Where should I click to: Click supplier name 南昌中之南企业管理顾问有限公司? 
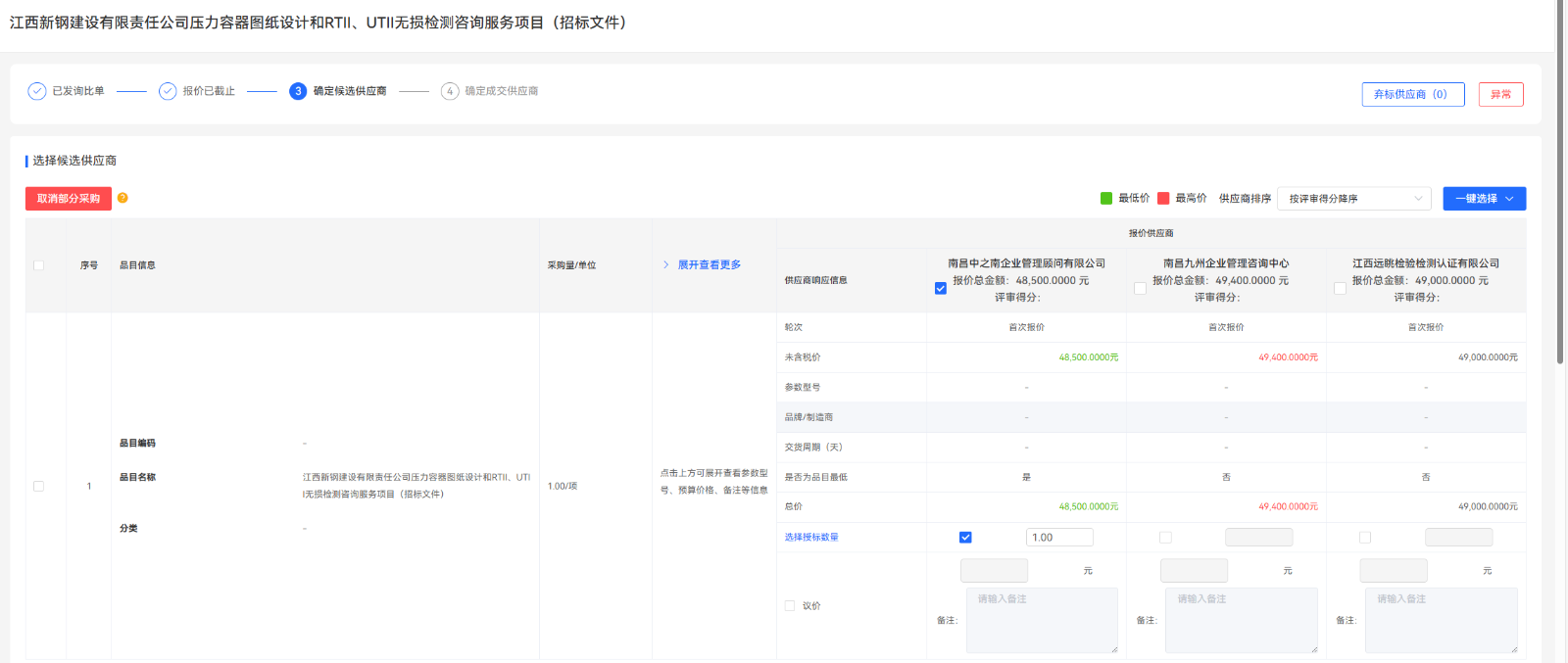1026,263
